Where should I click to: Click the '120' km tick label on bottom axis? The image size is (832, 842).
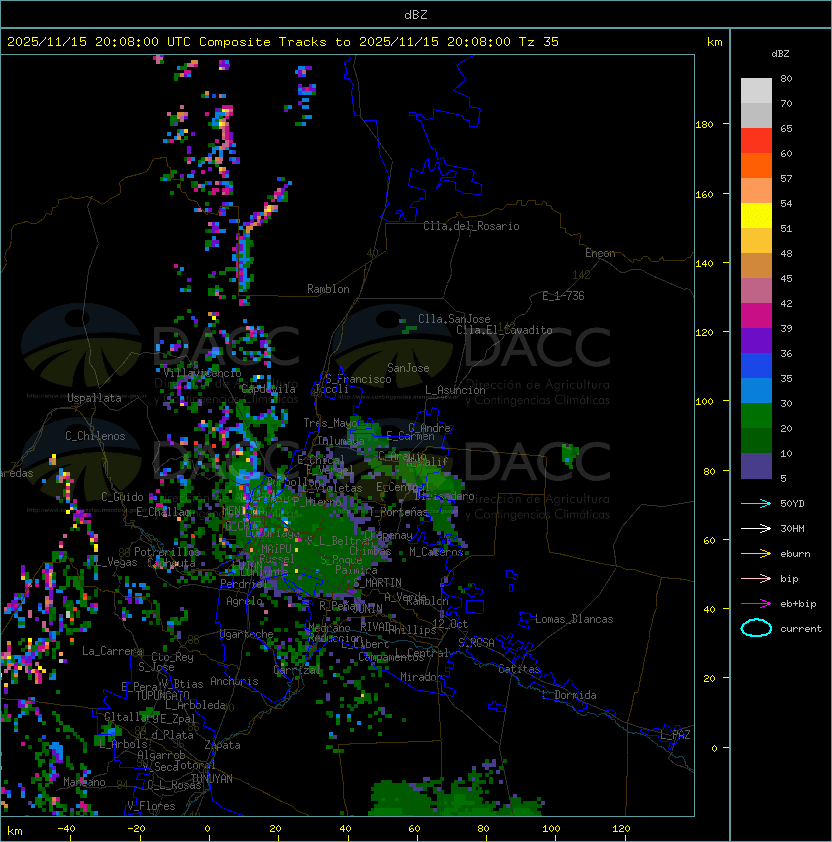click(x=621, y=829)
